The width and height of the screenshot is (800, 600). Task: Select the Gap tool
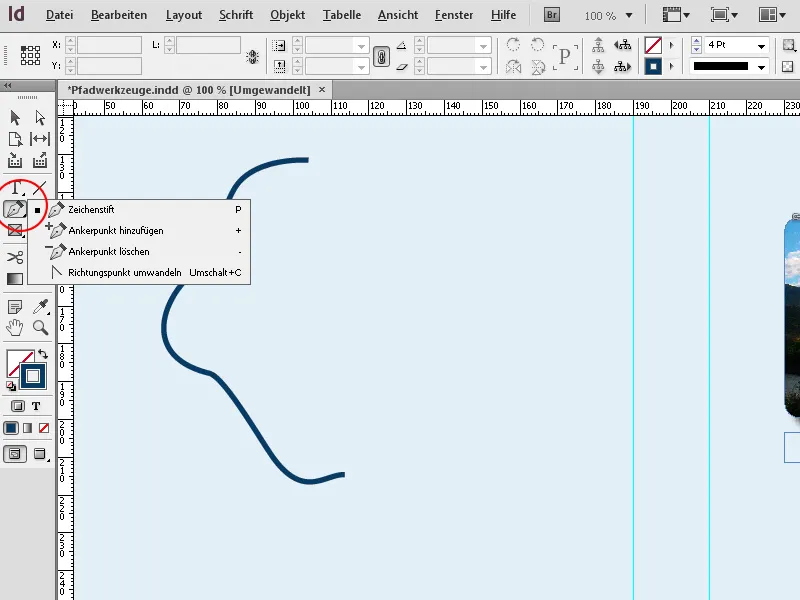(x=40, y=139)
